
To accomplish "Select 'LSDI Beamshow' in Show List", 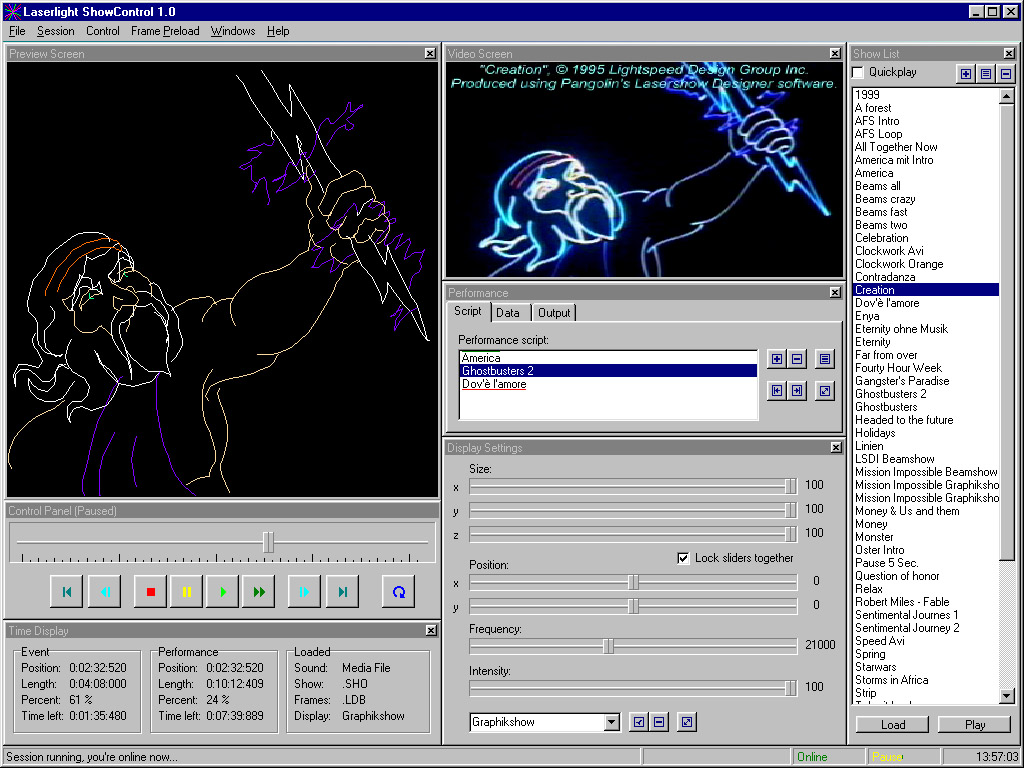I will coord(926,459).
